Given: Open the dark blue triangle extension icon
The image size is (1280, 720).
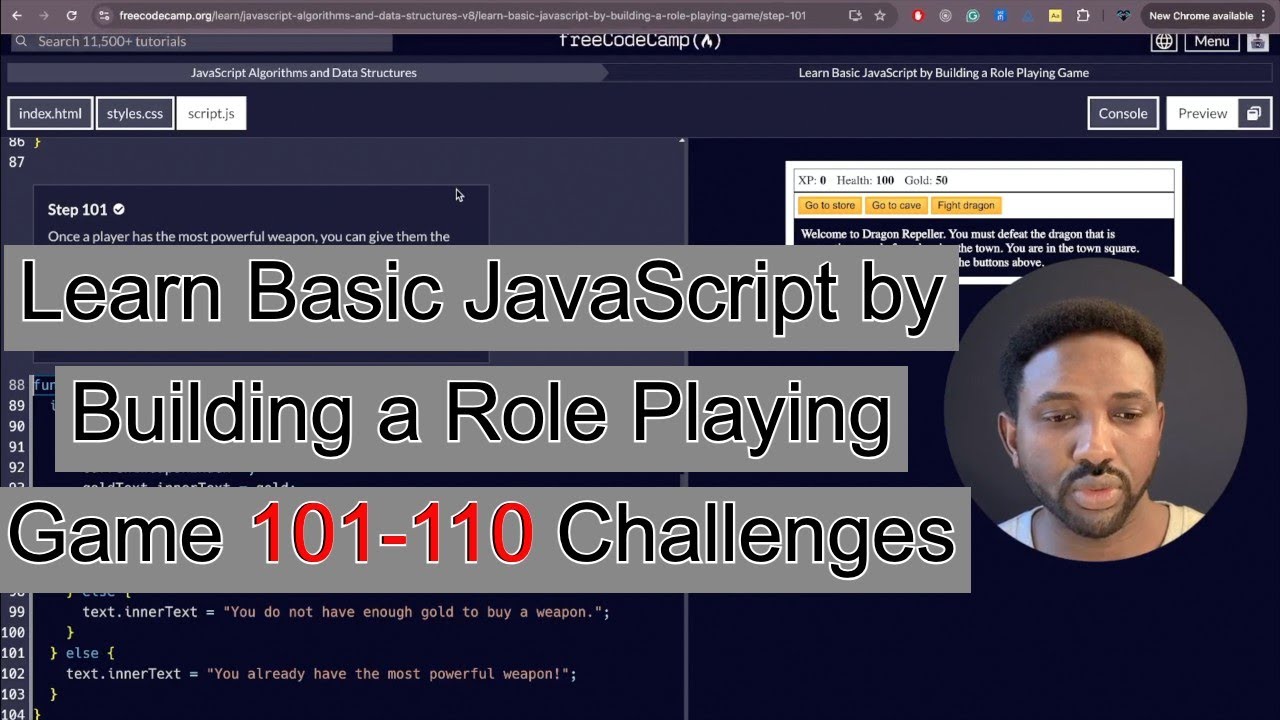Looking at the screenshot, I should click(1027, 16).
